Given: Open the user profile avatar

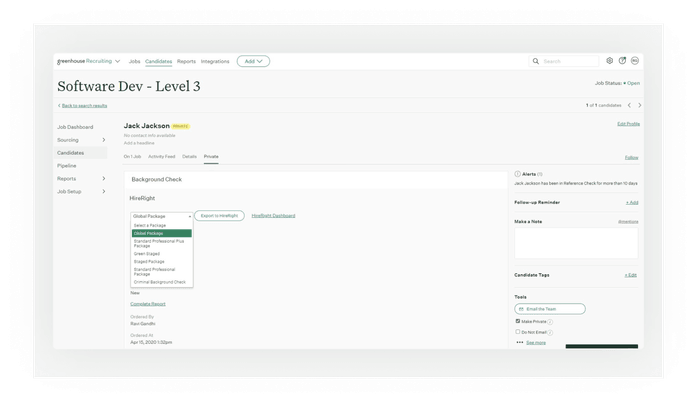Looking at the screenshot, I should [635, 61].
